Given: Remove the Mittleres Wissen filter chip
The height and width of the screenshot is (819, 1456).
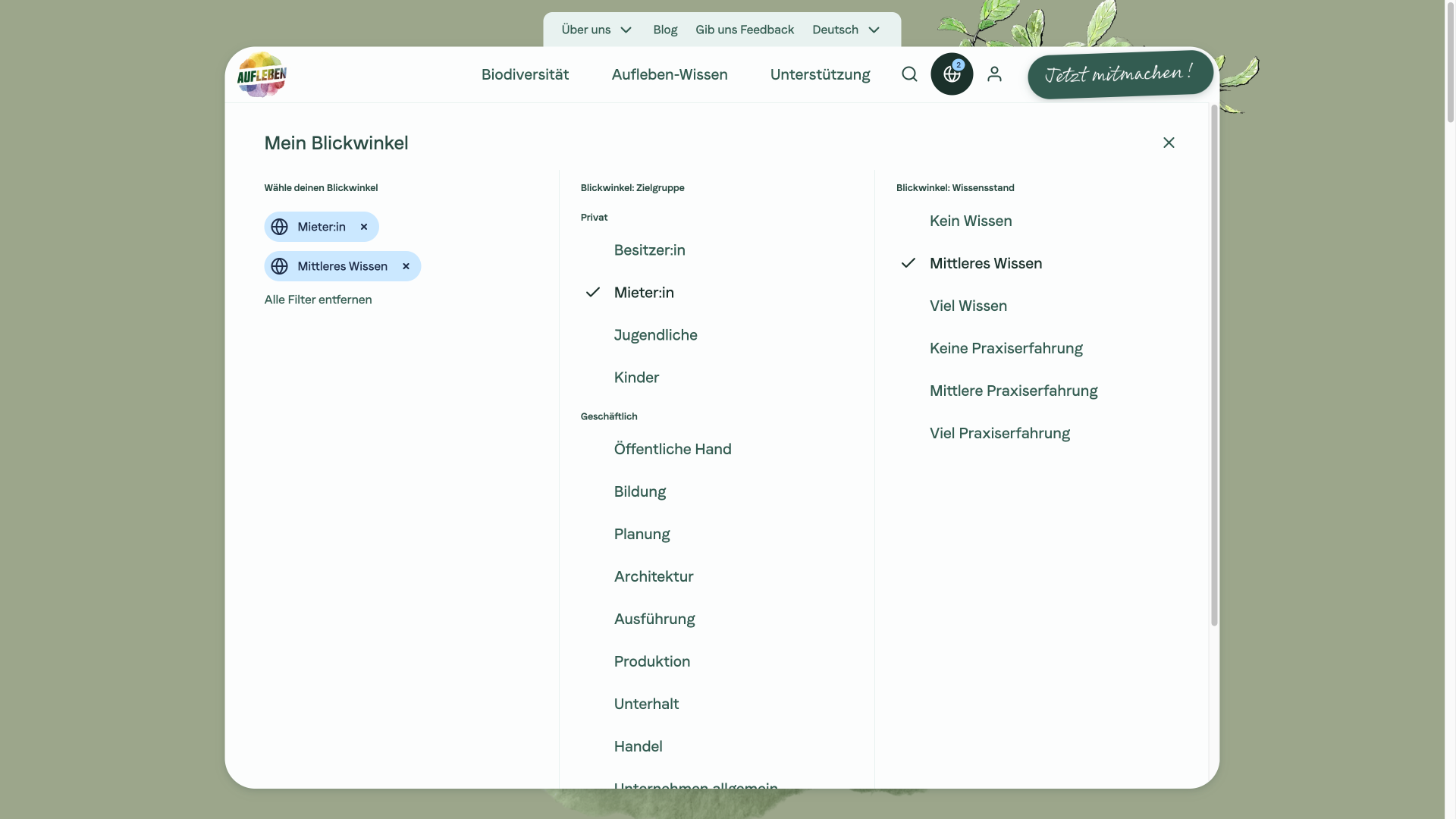Looking at the screenshot, I should [406, 266].
